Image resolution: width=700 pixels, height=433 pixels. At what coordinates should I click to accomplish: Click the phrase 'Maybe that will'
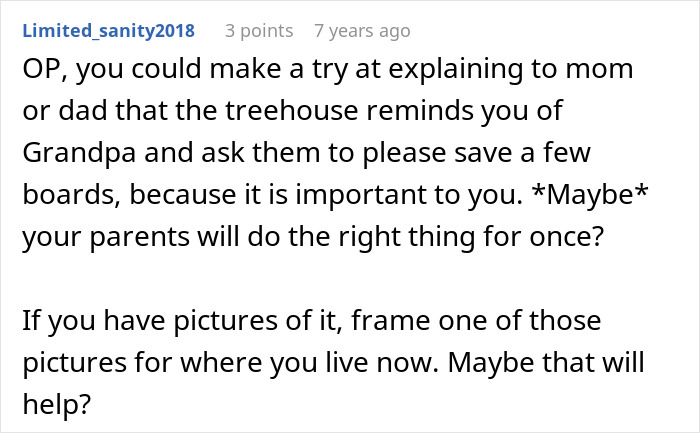[x=546, y=362]
